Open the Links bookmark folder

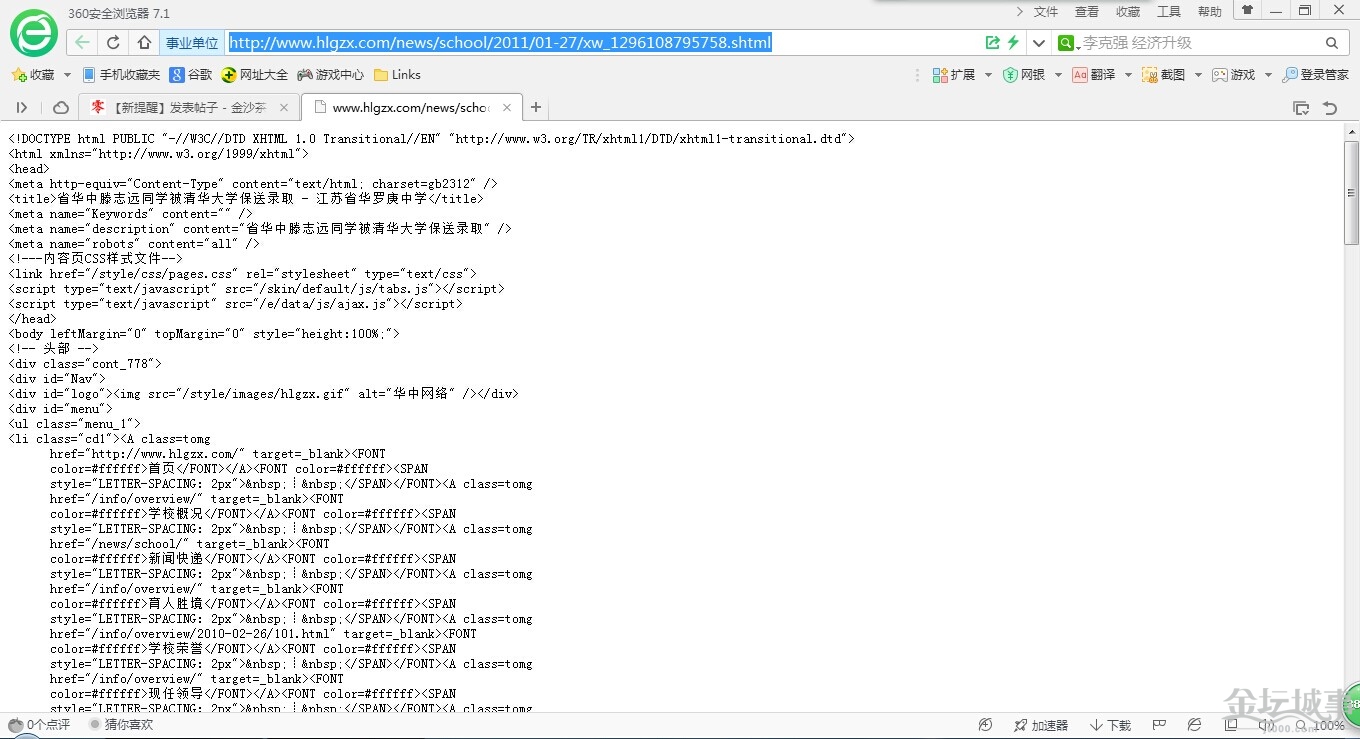(397, 75)
